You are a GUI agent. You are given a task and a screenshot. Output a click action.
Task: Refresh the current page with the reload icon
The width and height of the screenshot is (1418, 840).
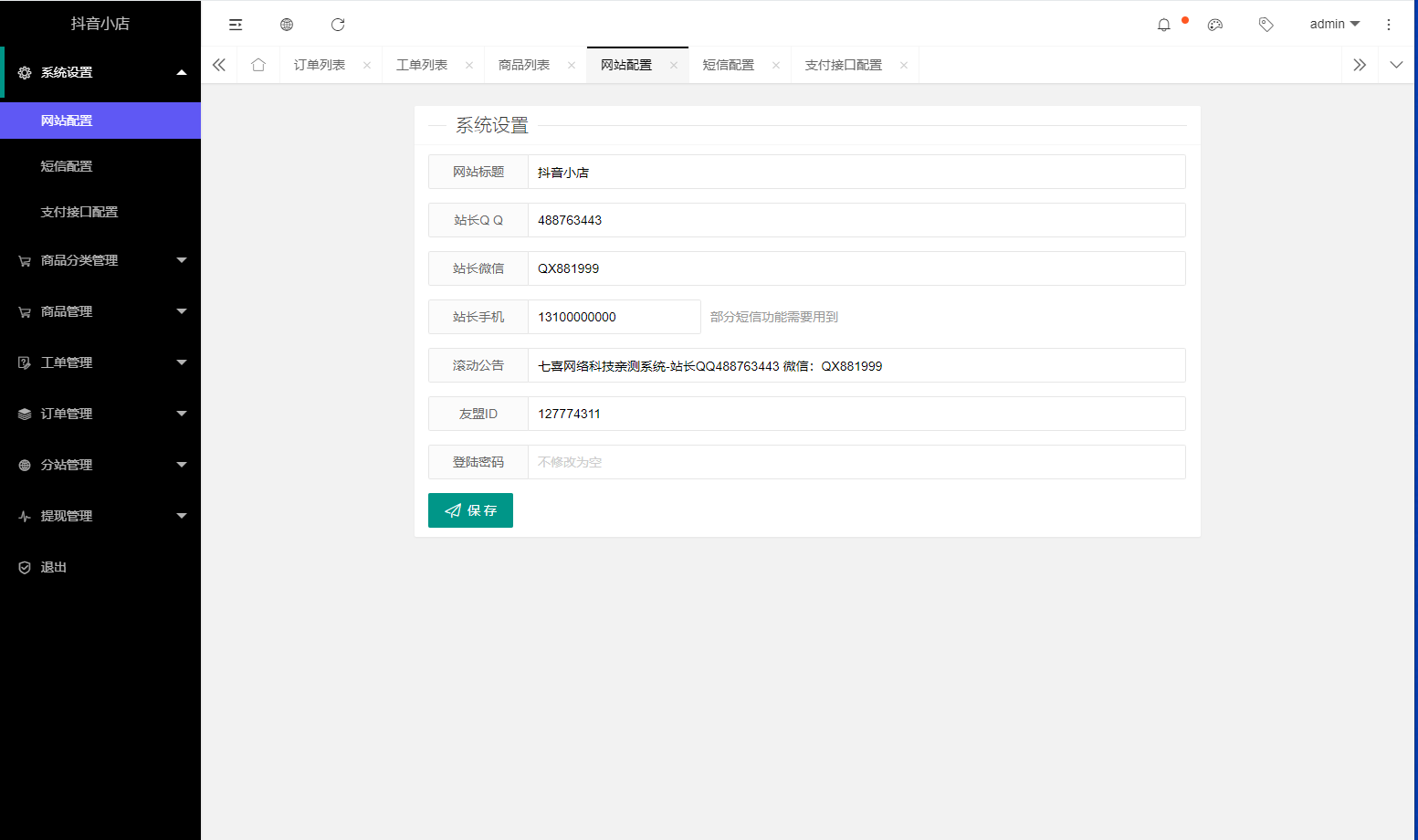[338, 25]
